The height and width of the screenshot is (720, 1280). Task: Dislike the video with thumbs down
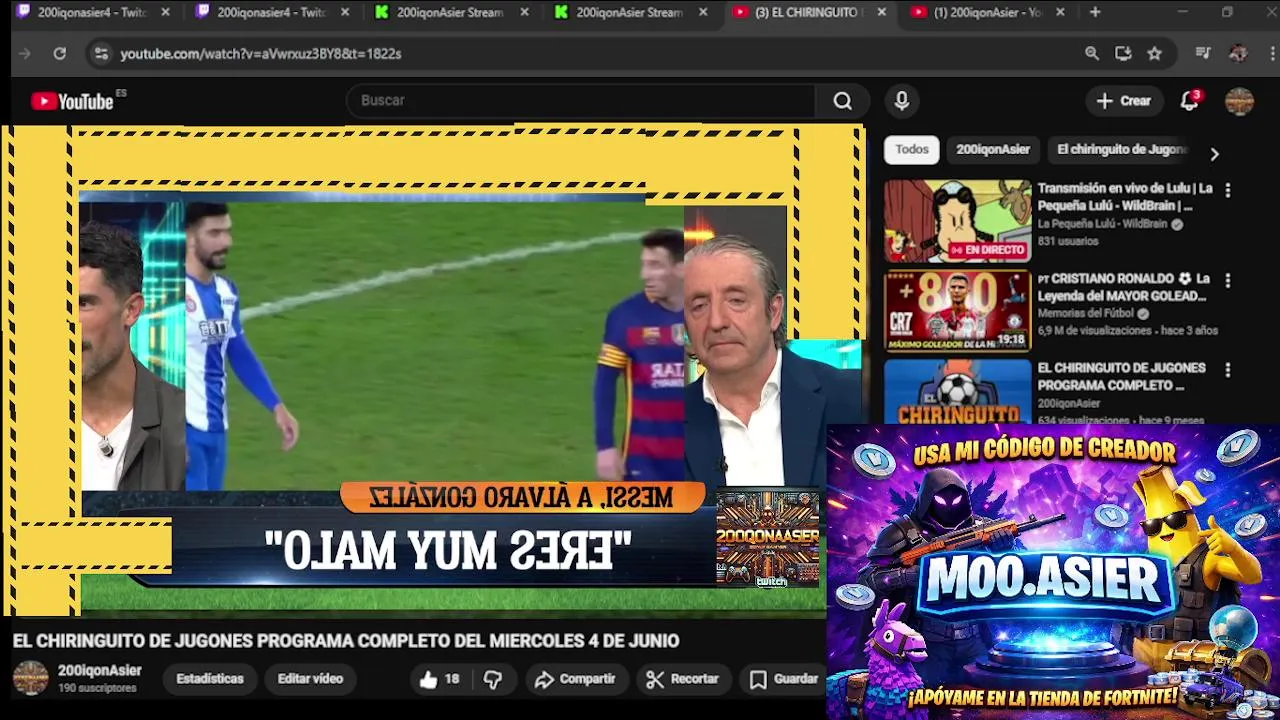(x=493, y=679)
